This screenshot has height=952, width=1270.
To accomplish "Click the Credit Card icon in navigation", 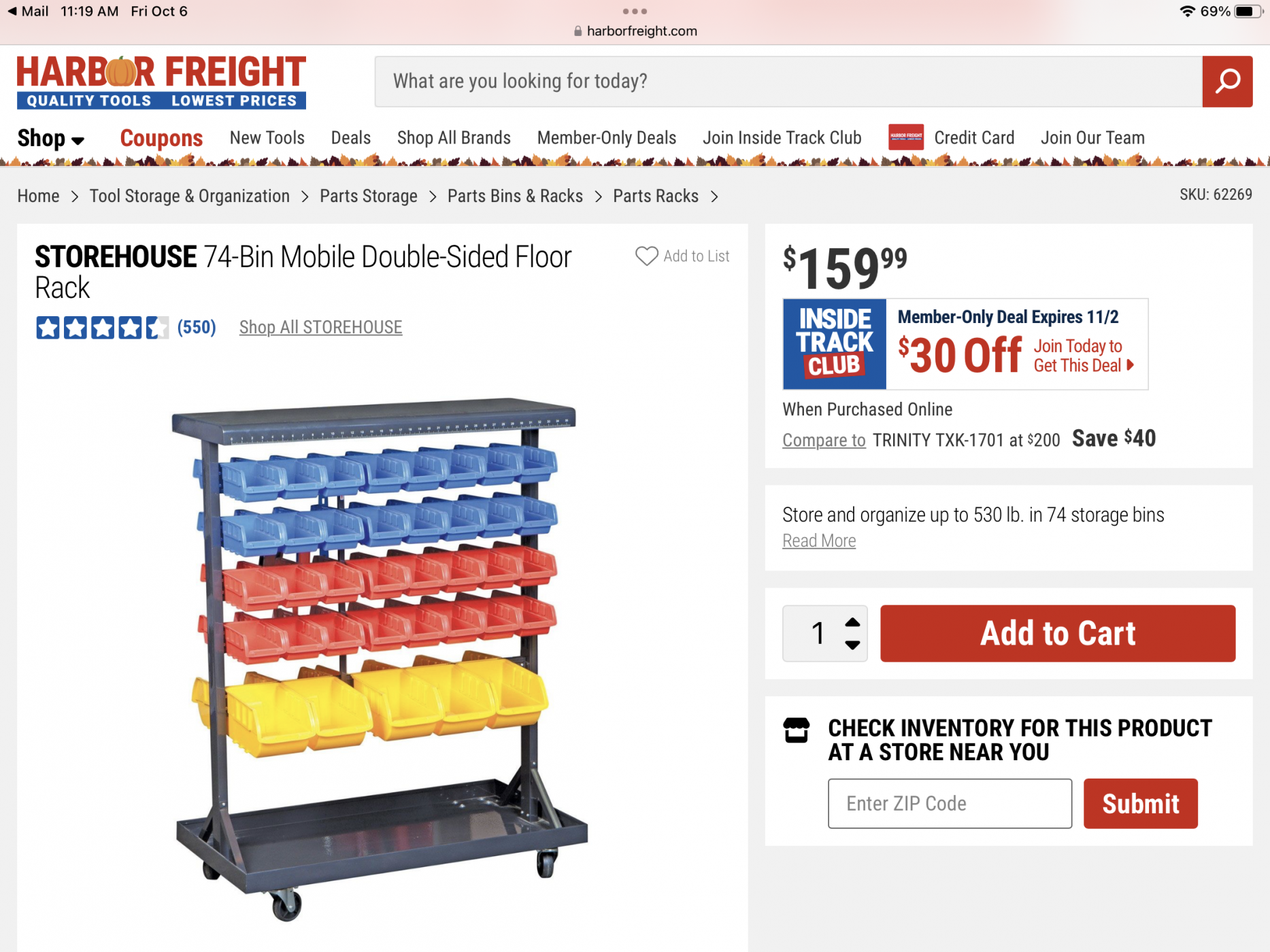I will 905,137.
